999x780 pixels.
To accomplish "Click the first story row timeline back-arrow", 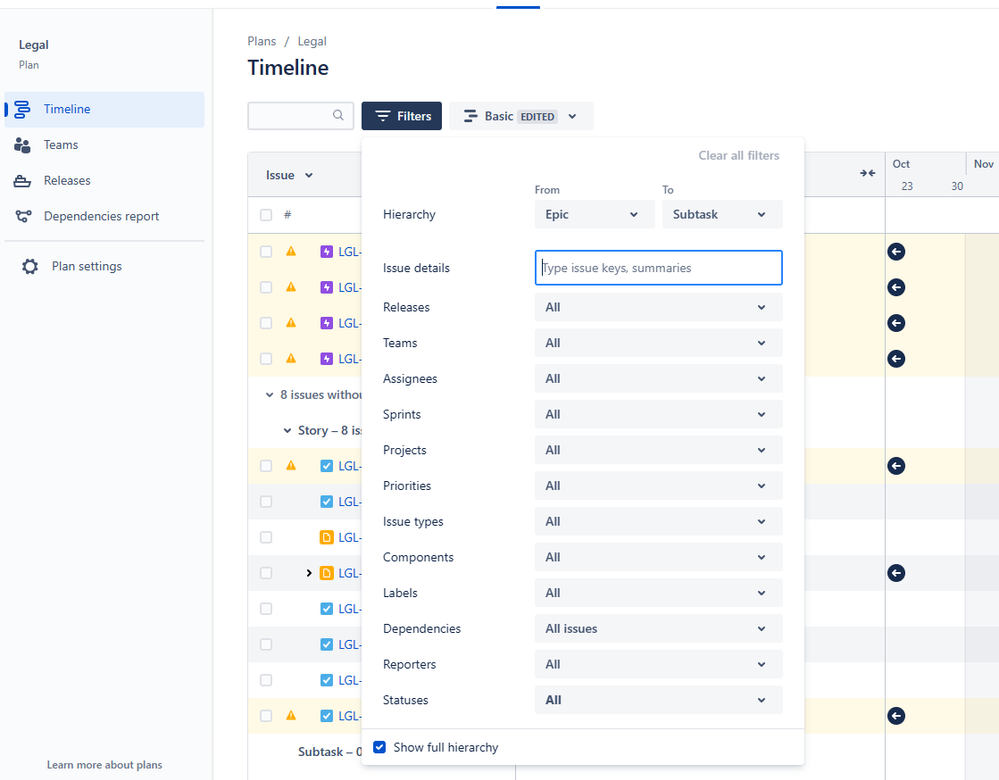I will tap(896, 466).
